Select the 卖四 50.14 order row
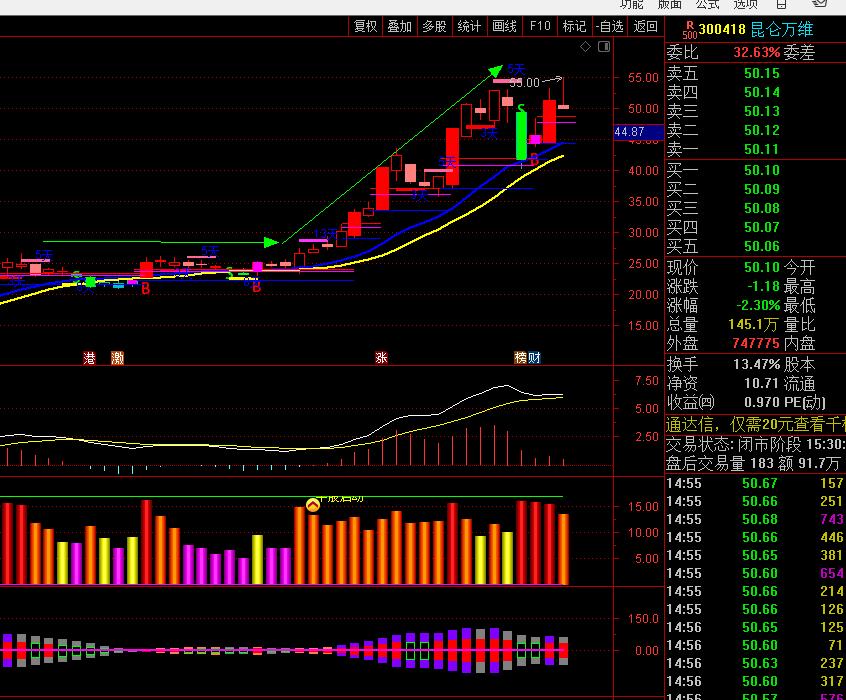The width and height of the screenshot is (846, 700). click(755, 92)
